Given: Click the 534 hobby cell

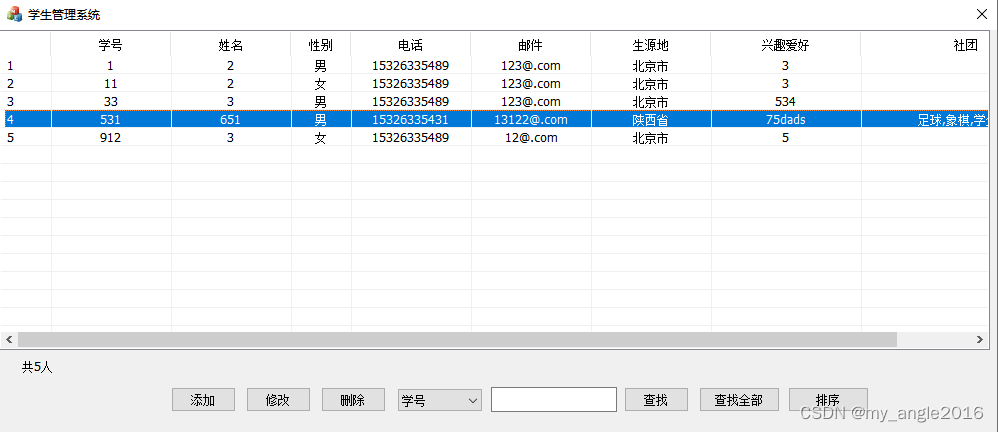Looking at the screenshot, I should coord(785,101).
